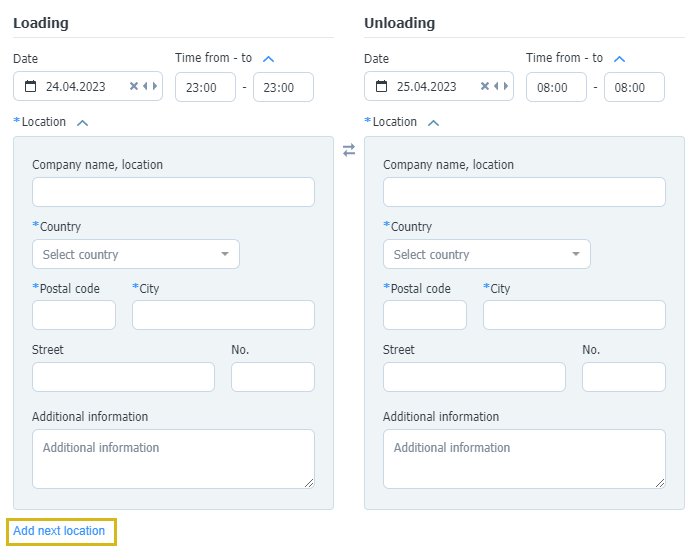The width and height of the screenshot is (688, 555).
Task: Clear the loading date with the X icon
Action: pos(134,86)
